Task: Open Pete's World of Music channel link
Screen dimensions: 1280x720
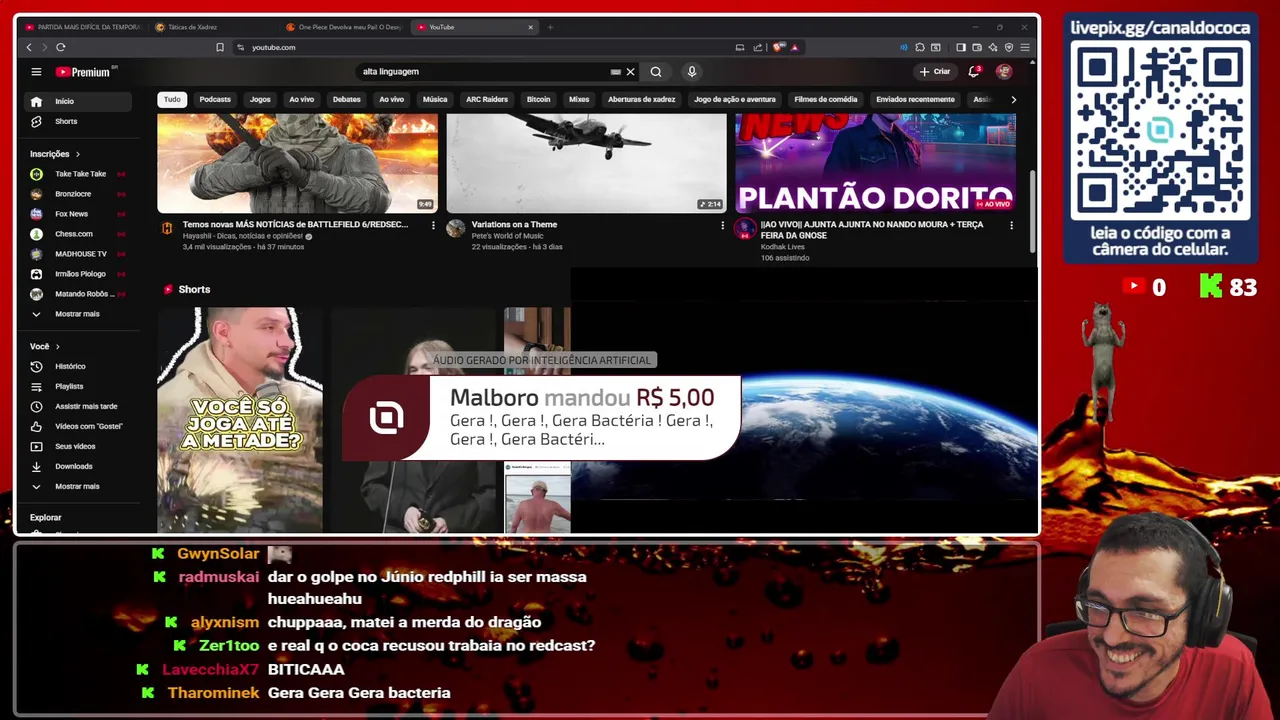Action: coord(508,236)
